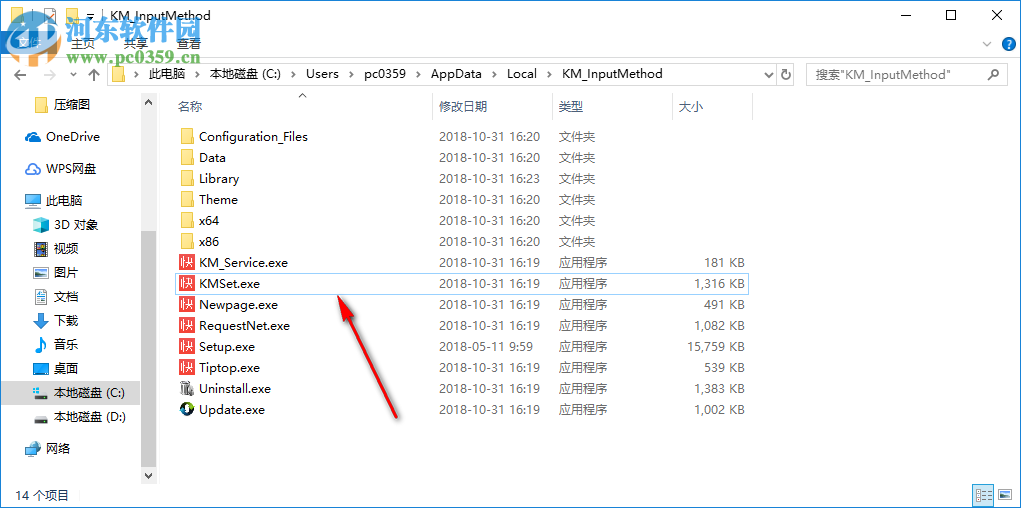Open the 共享 ribbon tab

click(x=135, y=44)
